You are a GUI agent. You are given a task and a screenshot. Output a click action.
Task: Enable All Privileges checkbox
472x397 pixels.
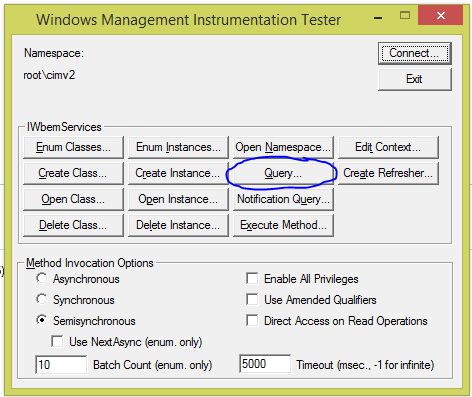coord(252,278)
